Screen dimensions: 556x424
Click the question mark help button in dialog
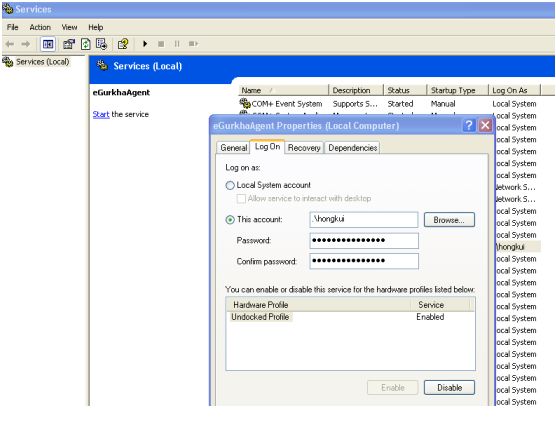(469, 125)
